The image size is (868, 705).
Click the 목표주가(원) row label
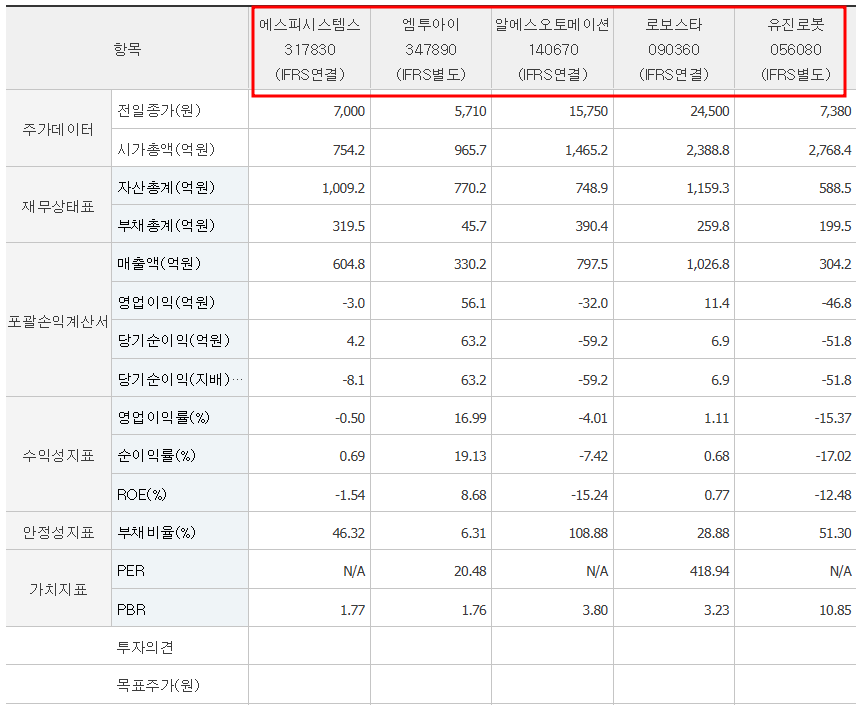click(x=158, y=685)
